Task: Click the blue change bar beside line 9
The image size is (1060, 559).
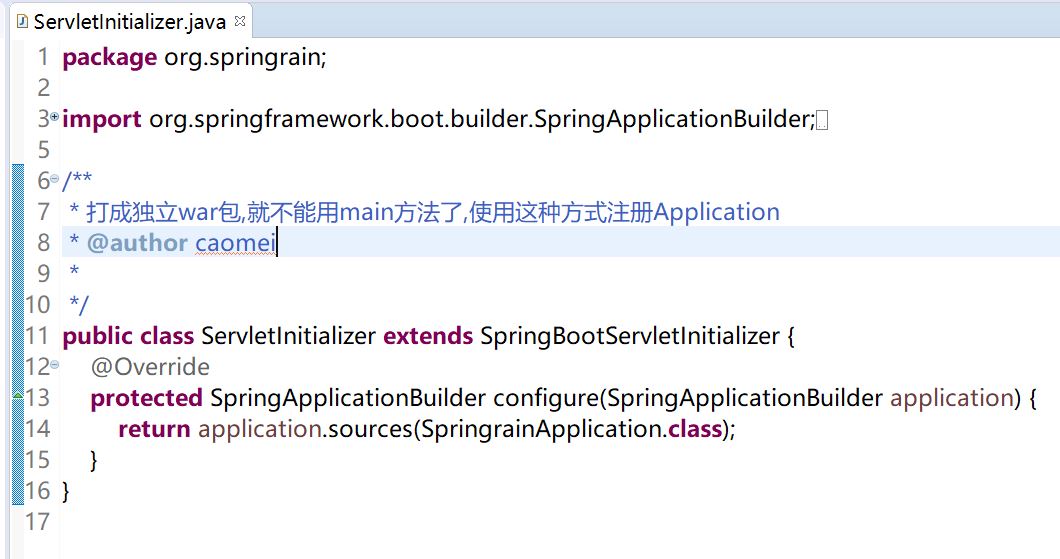Action: [x=17, y=274]
